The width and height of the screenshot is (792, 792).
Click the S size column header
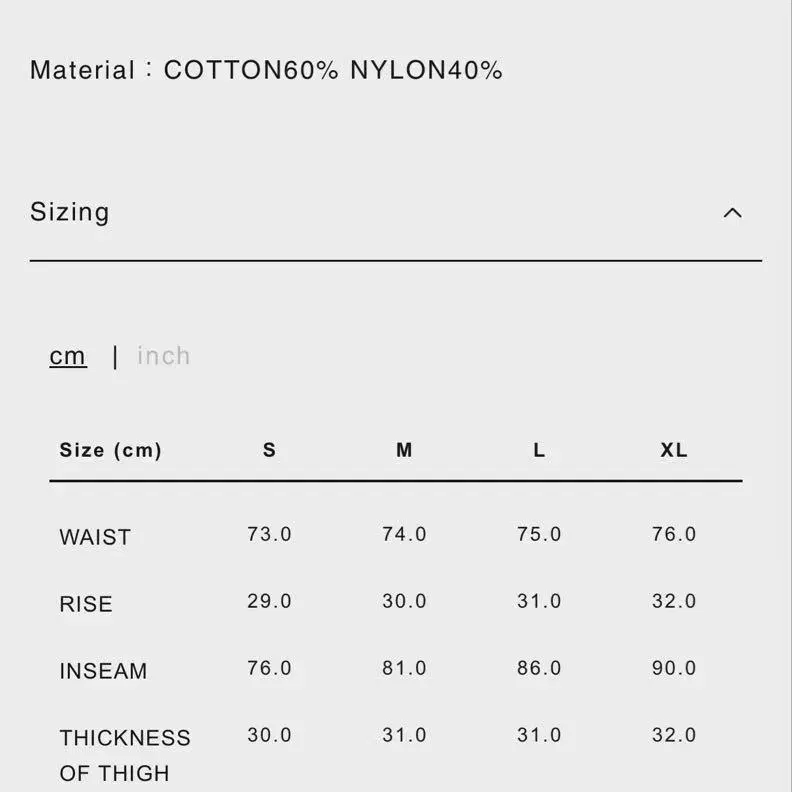(x=269, y=450)
